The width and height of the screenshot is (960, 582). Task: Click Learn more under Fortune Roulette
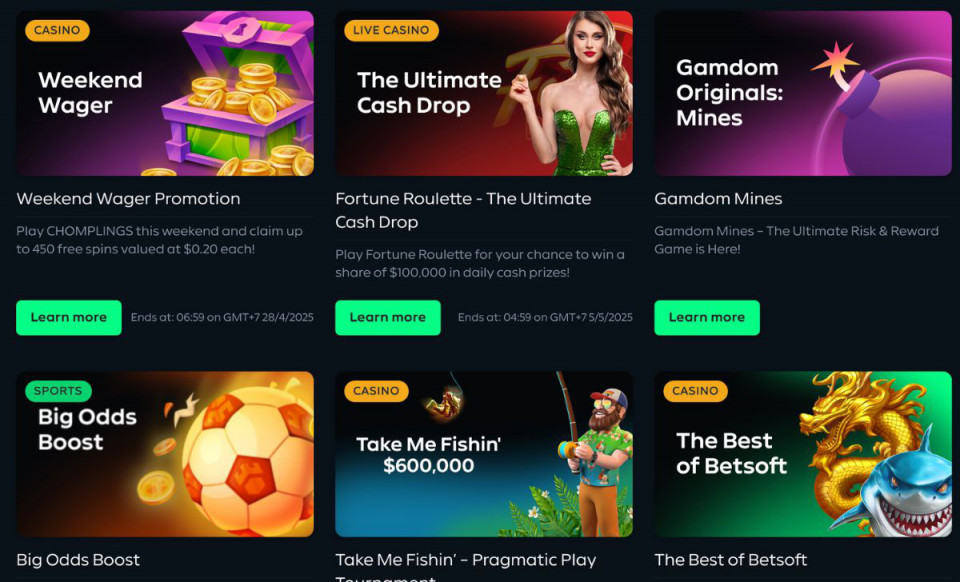pyautogui.click(x=388, y=318)
